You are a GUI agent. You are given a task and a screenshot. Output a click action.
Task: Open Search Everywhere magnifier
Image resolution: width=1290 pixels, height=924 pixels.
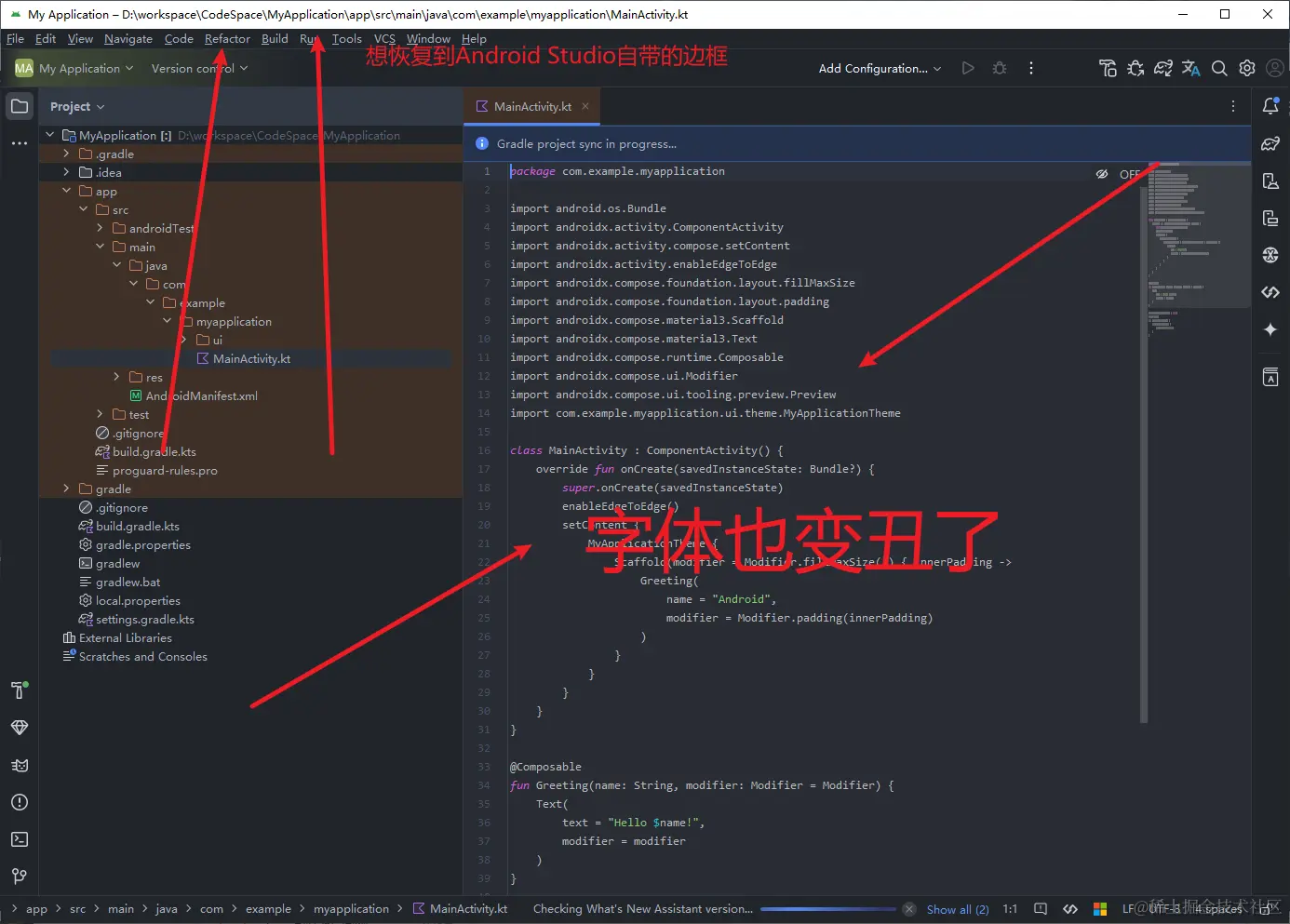[1219, 68]
